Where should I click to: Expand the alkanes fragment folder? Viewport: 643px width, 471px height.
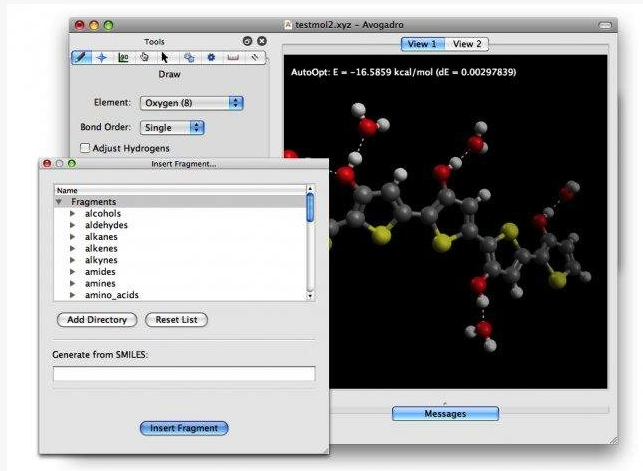point(72,237)
